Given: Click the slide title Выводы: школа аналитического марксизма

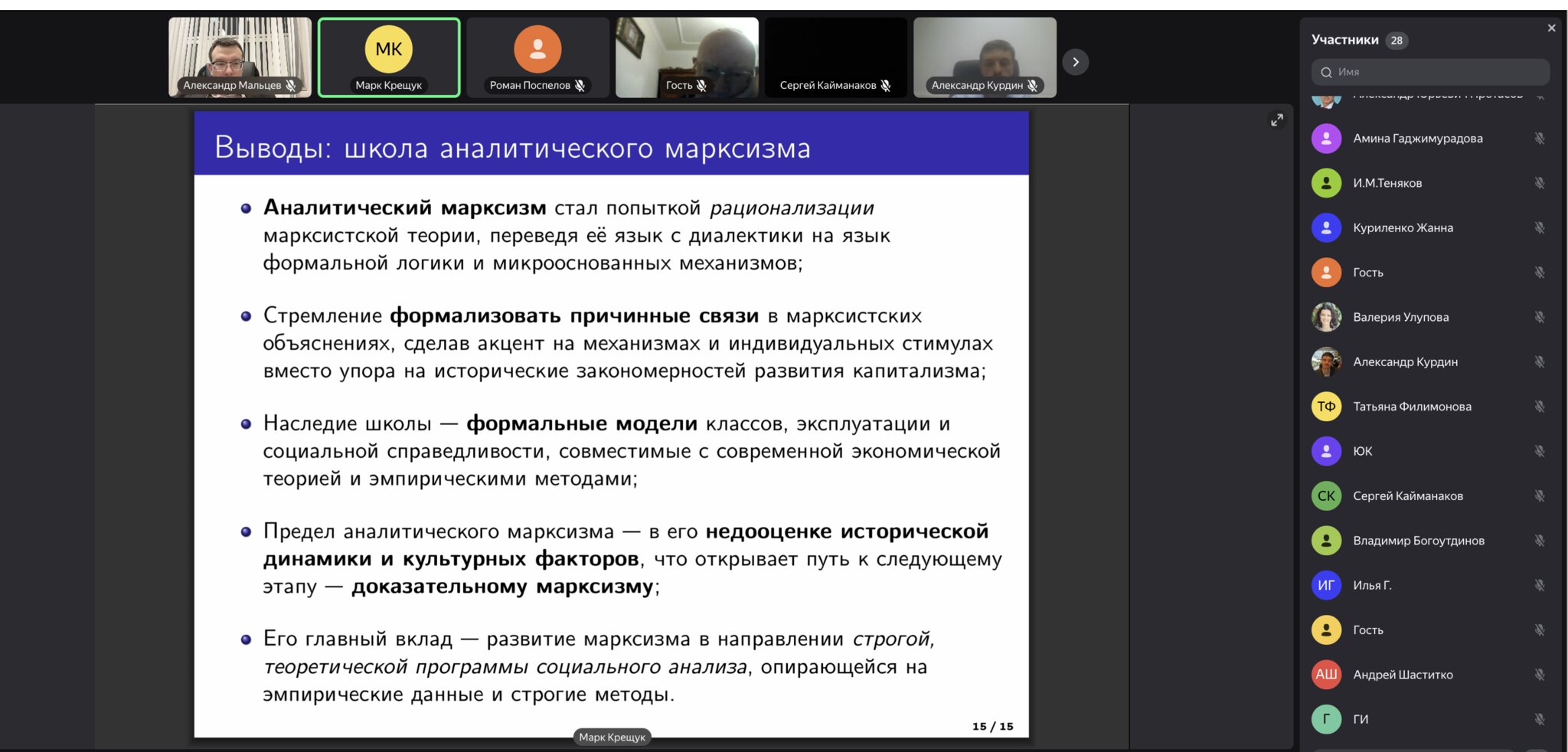Looking at the screenshot, I should pyautogui.click(x=512, y=147).
